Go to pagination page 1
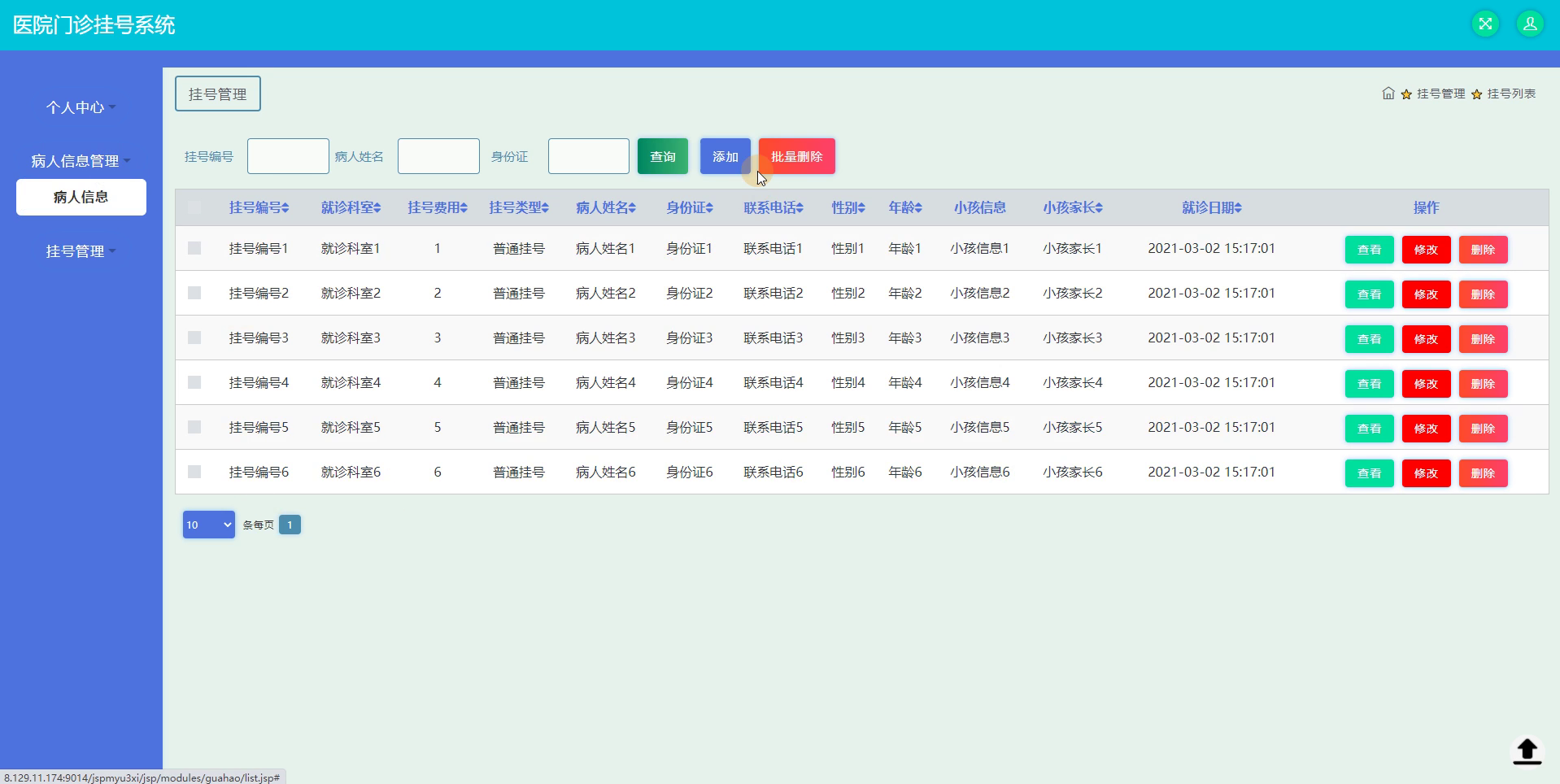This screenshot has height=784, width=1560. [290, 525]
